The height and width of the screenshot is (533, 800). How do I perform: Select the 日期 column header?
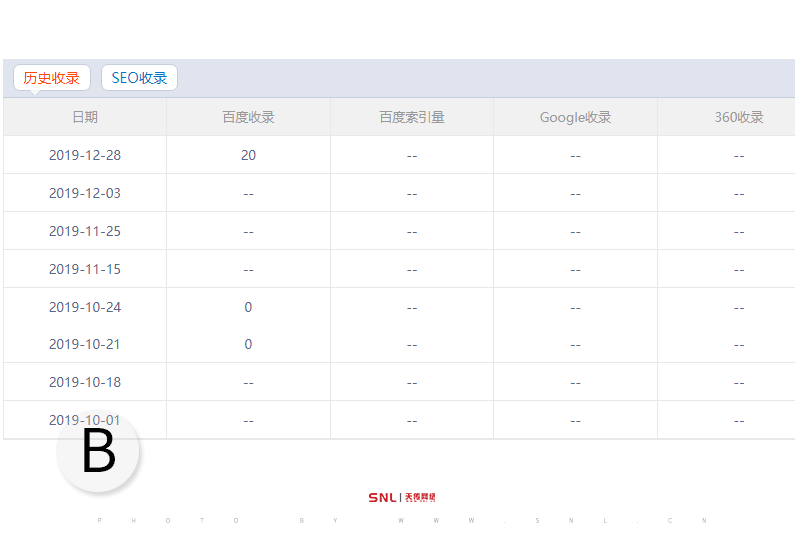[x=85, y=117]
